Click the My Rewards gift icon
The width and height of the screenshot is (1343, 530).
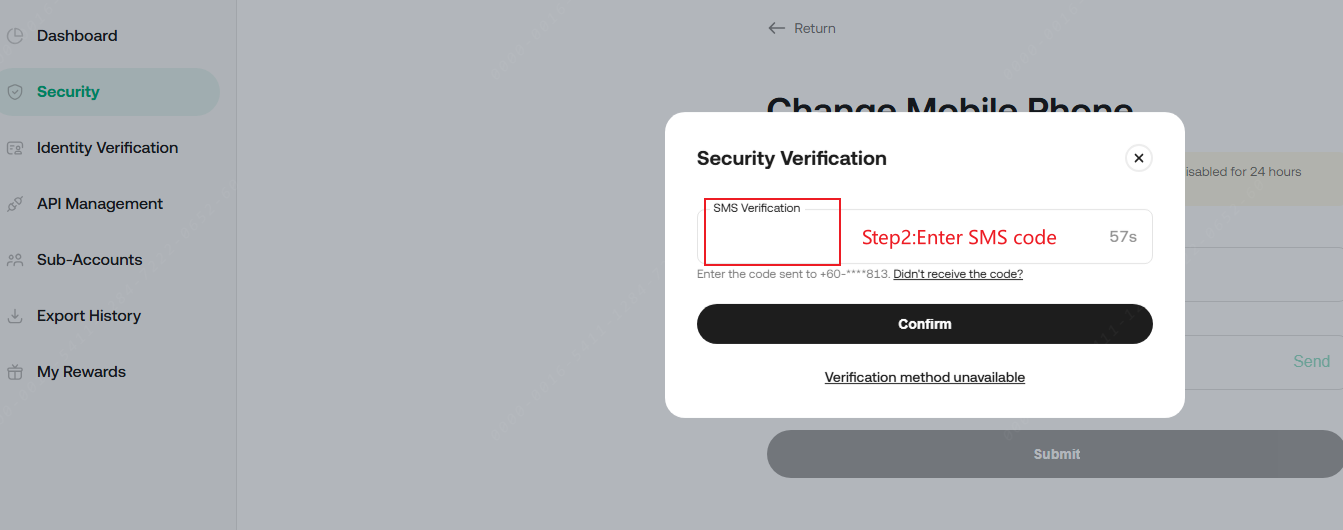14,372
